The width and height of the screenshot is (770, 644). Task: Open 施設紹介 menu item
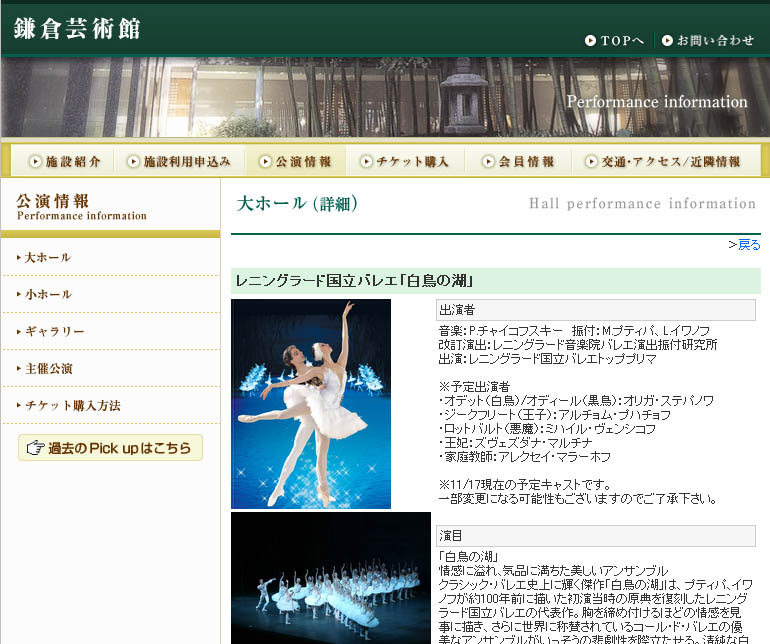pos(64,161)
